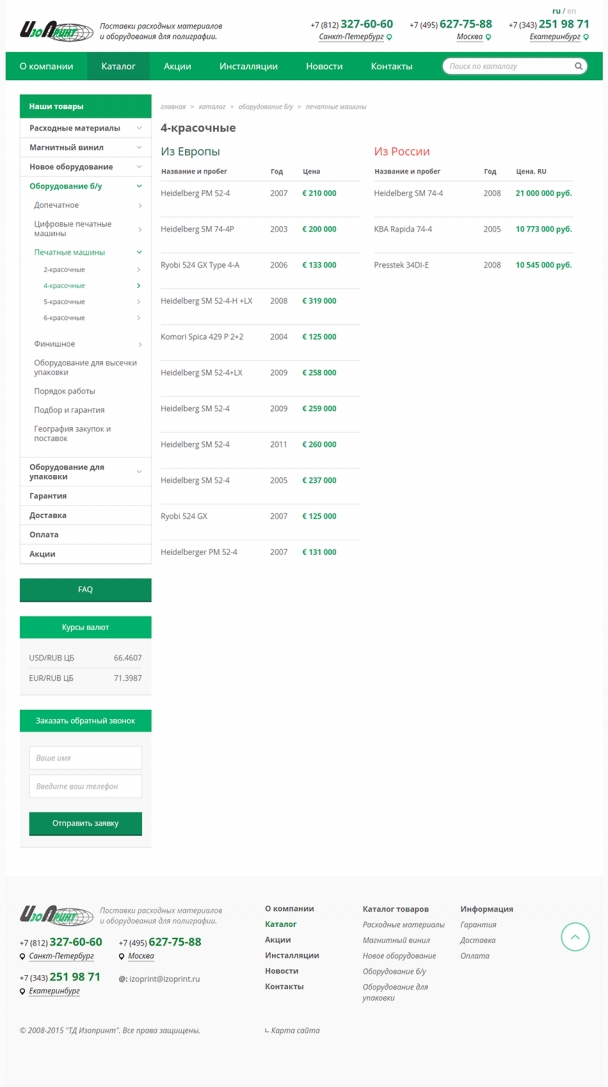
Task: Select 2-красочные in sidebar
Action: 64,269
